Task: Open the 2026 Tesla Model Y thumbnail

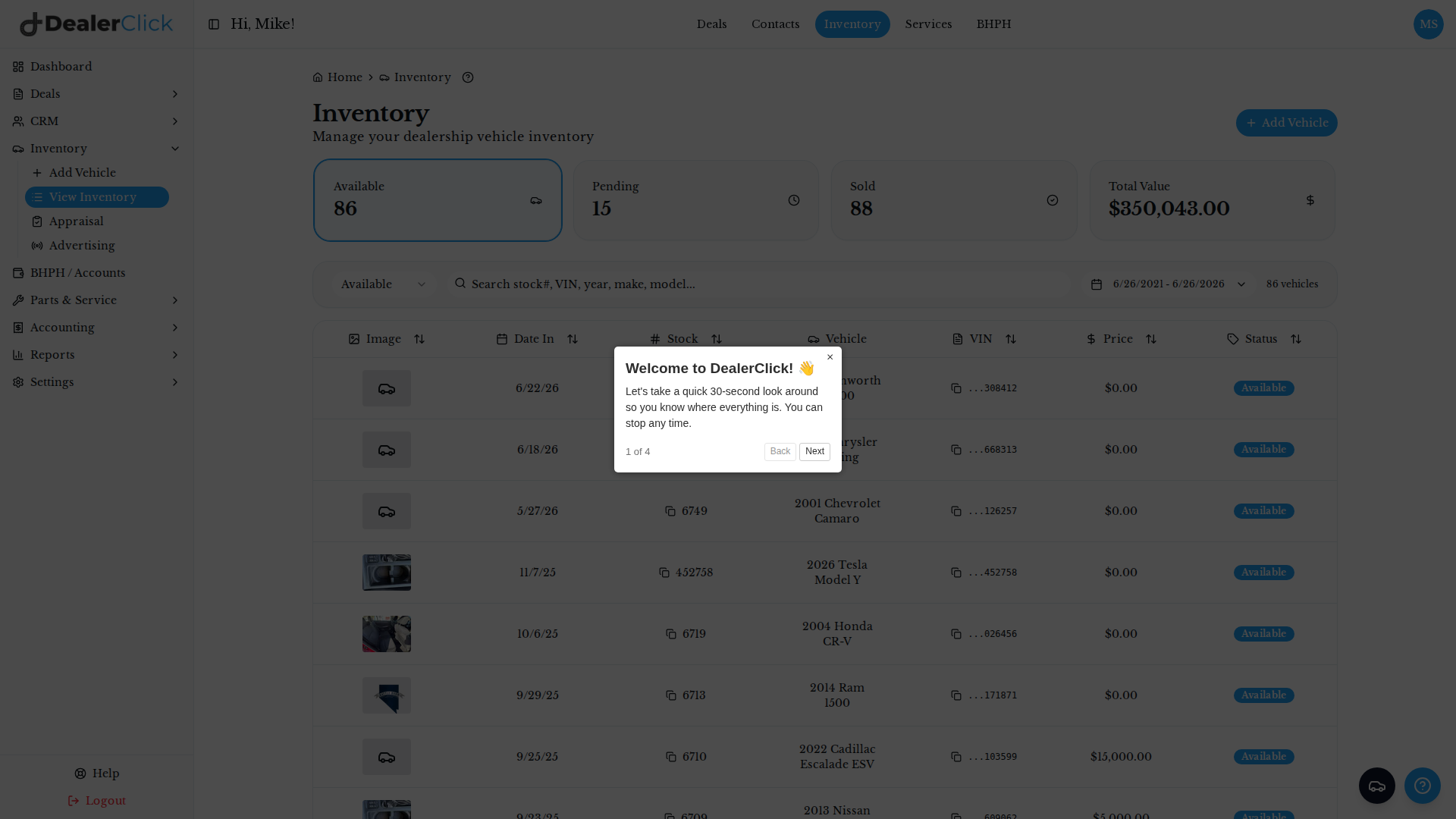Action: pyautogui.click(x=387, y=573)
